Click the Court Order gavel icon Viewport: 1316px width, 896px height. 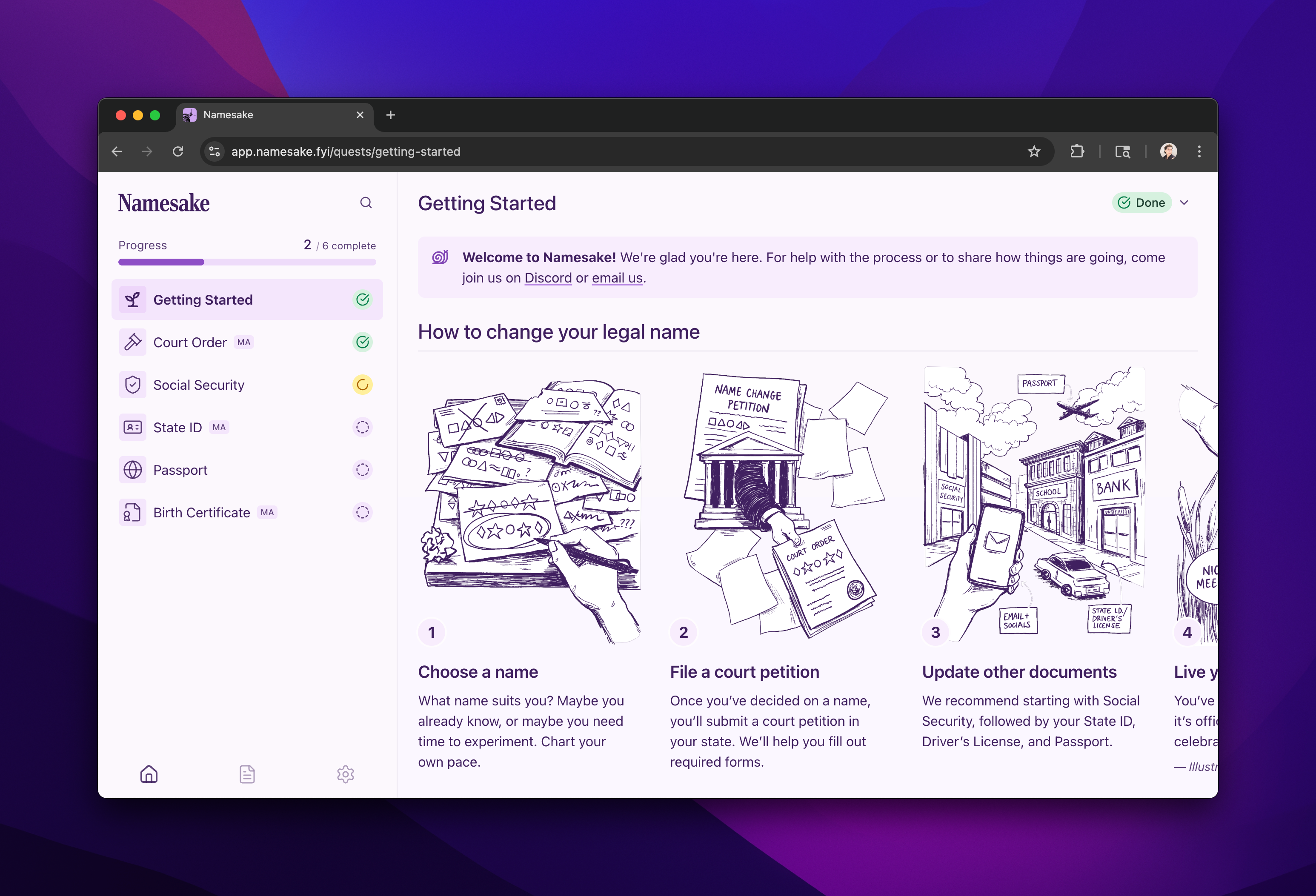coord(132,342)
